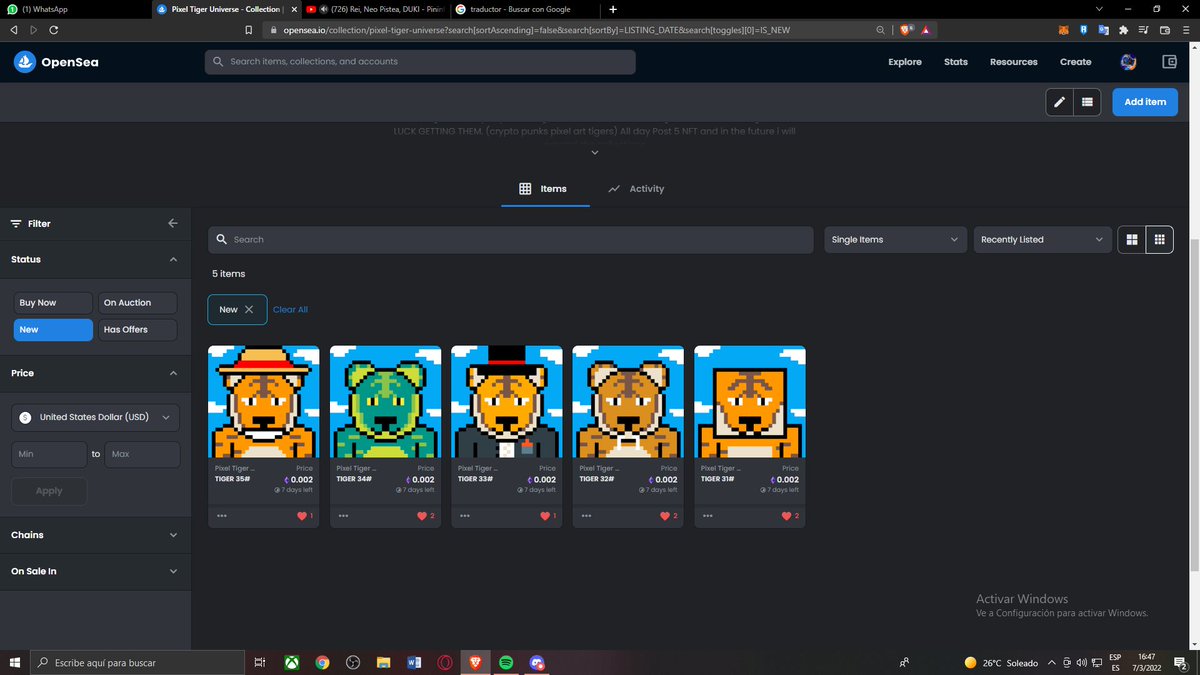Open the TIGER 35# thumbnail
This screenshot has width=1200, height=675.
264,402
